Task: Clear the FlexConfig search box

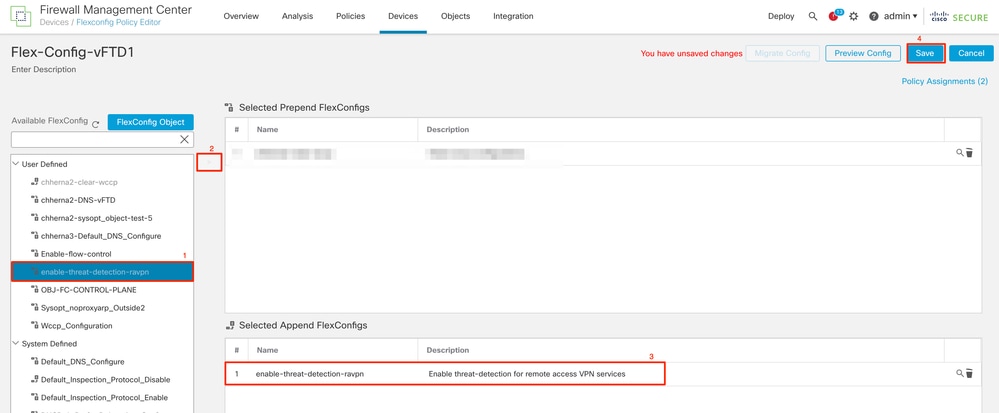Action: point(185,140)
